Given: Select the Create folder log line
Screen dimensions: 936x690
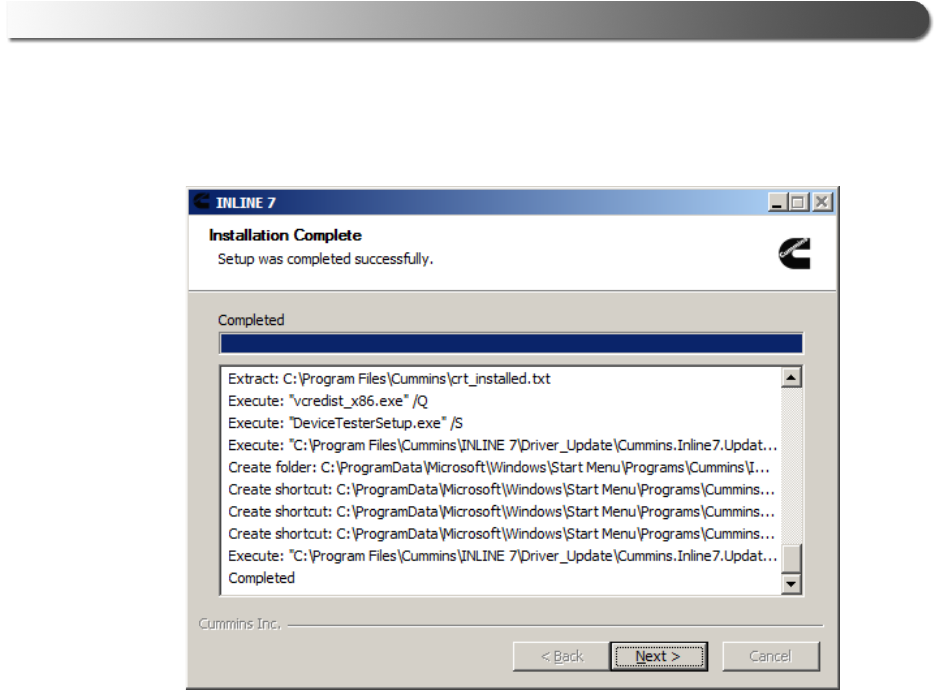Looking at the screenshot, I should [498, 467].
